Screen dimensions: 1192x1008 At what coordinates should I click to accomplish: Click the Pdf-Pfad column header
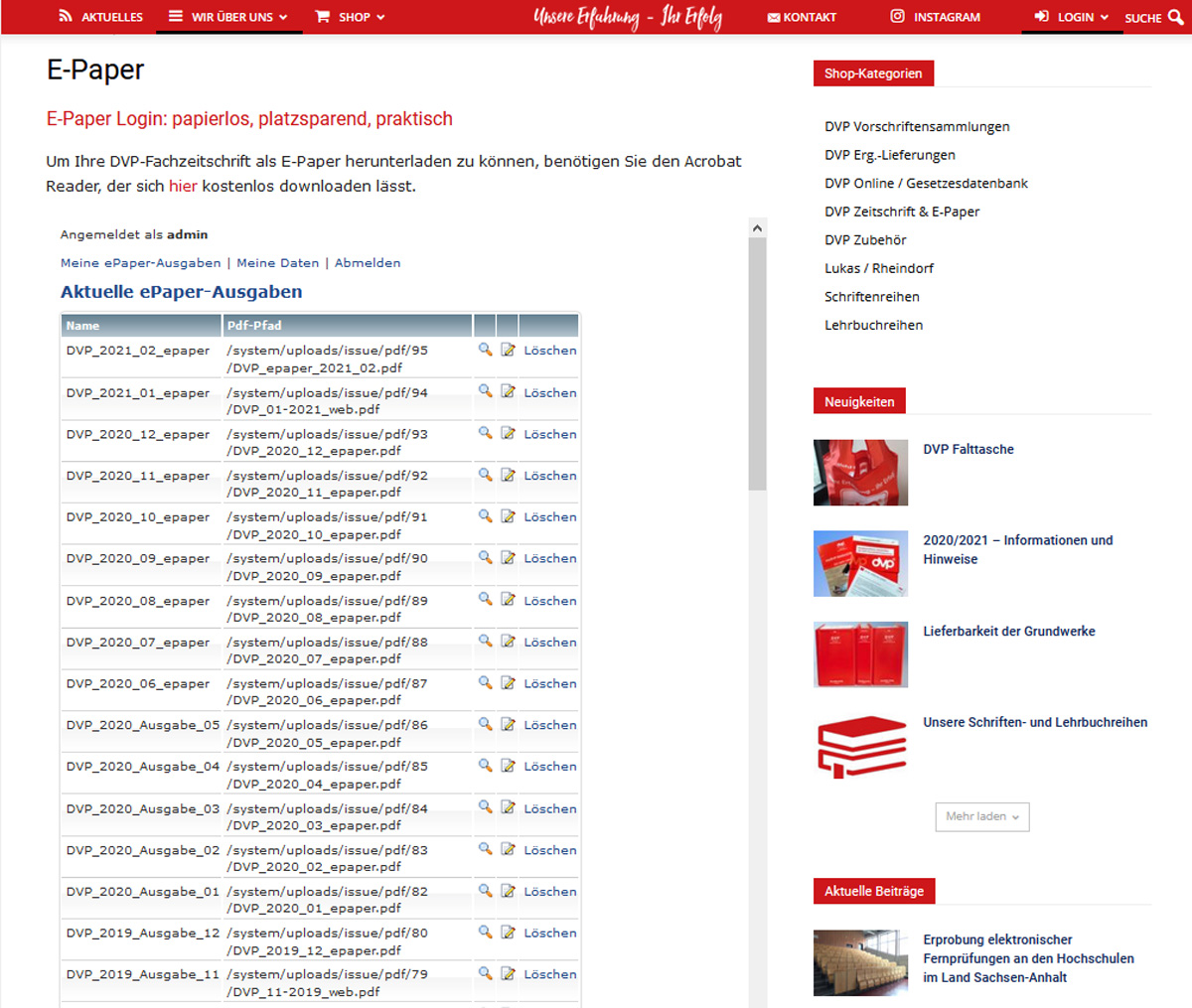click(347, 326)
